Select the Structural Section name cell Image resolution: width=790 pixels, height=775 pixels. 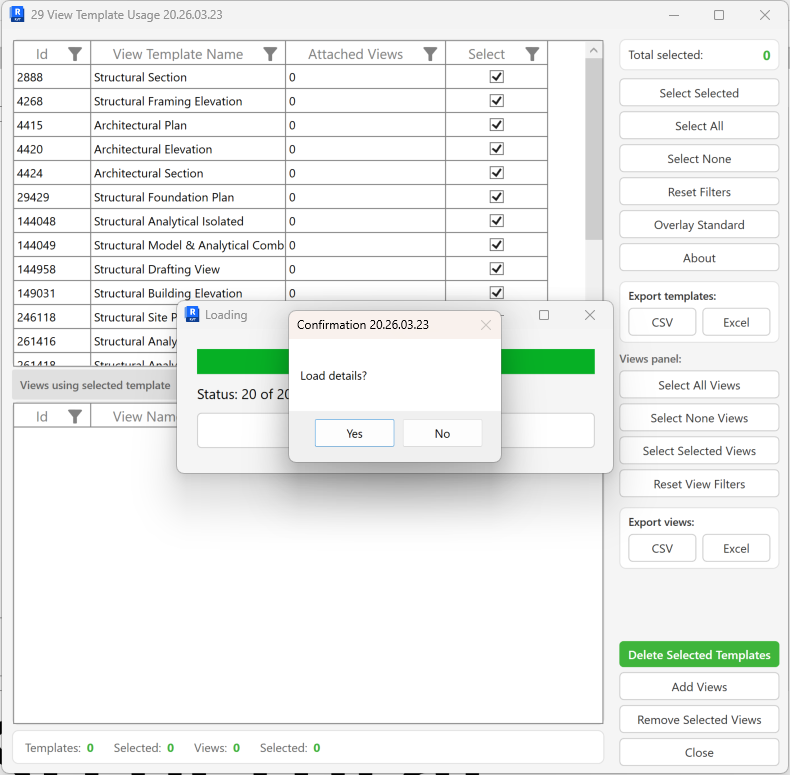tap(188, 77)
